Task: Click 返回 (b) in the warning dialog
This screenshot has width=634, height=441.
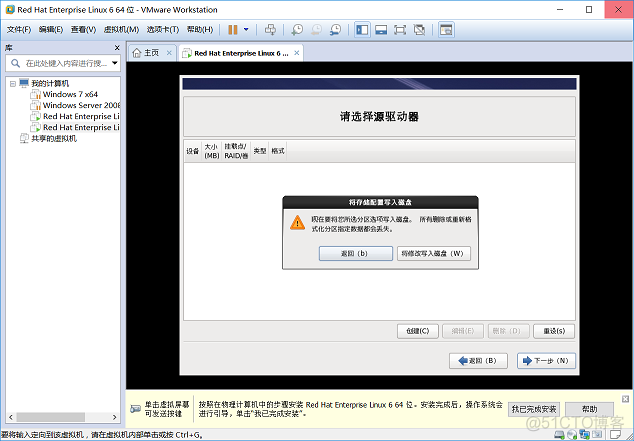Action: 355,253
